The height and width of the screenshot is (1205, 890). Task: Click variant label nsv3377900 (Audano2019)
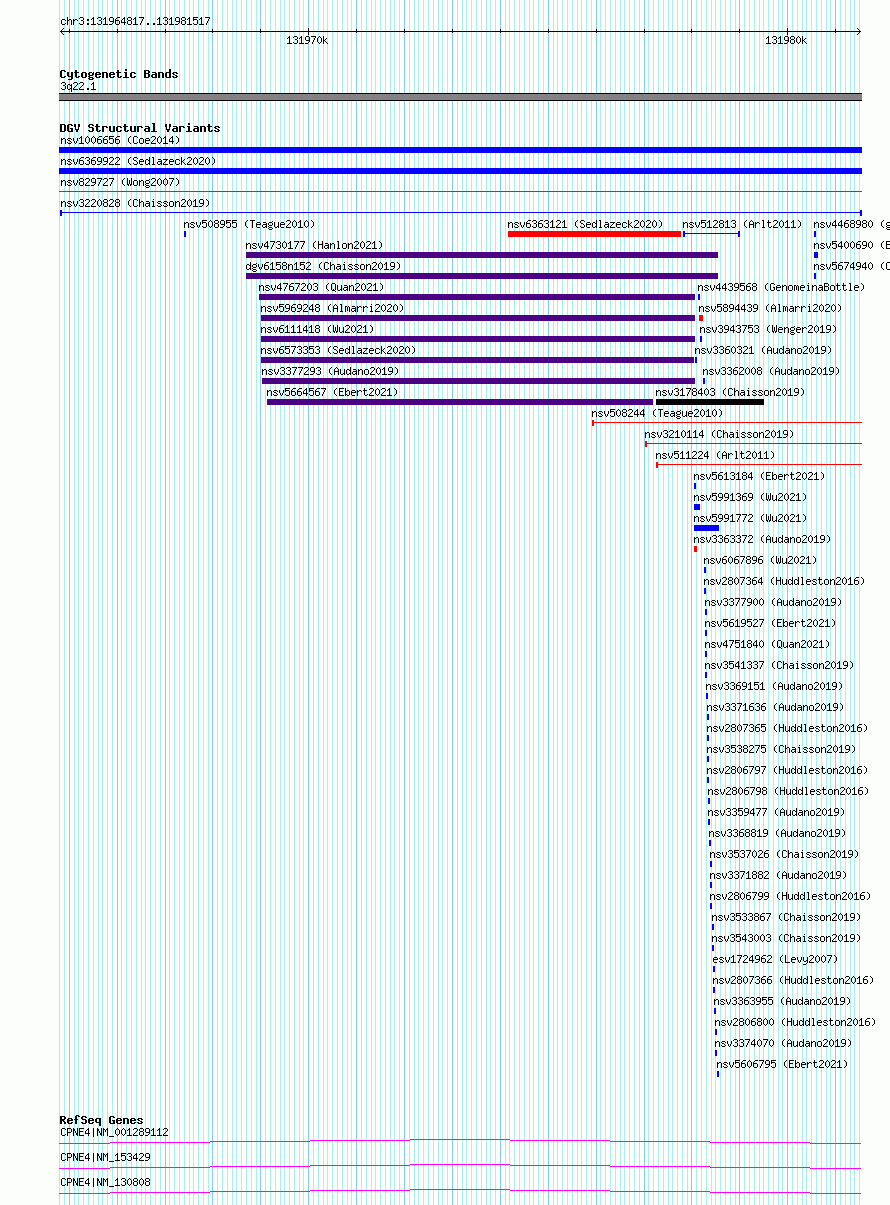(x=773, y=602)
